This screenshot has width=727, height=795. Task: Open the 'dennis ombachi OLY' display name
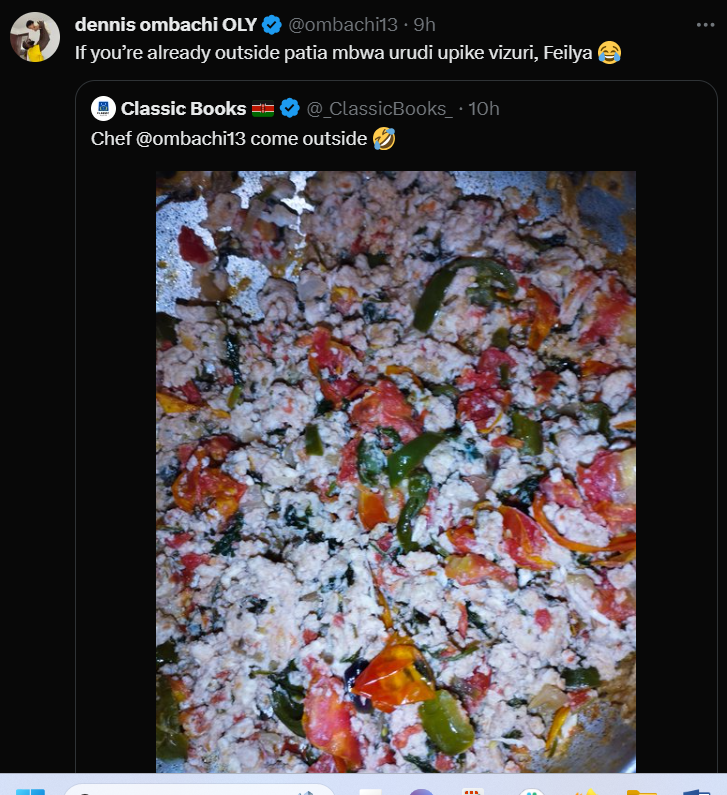(166, 25)
